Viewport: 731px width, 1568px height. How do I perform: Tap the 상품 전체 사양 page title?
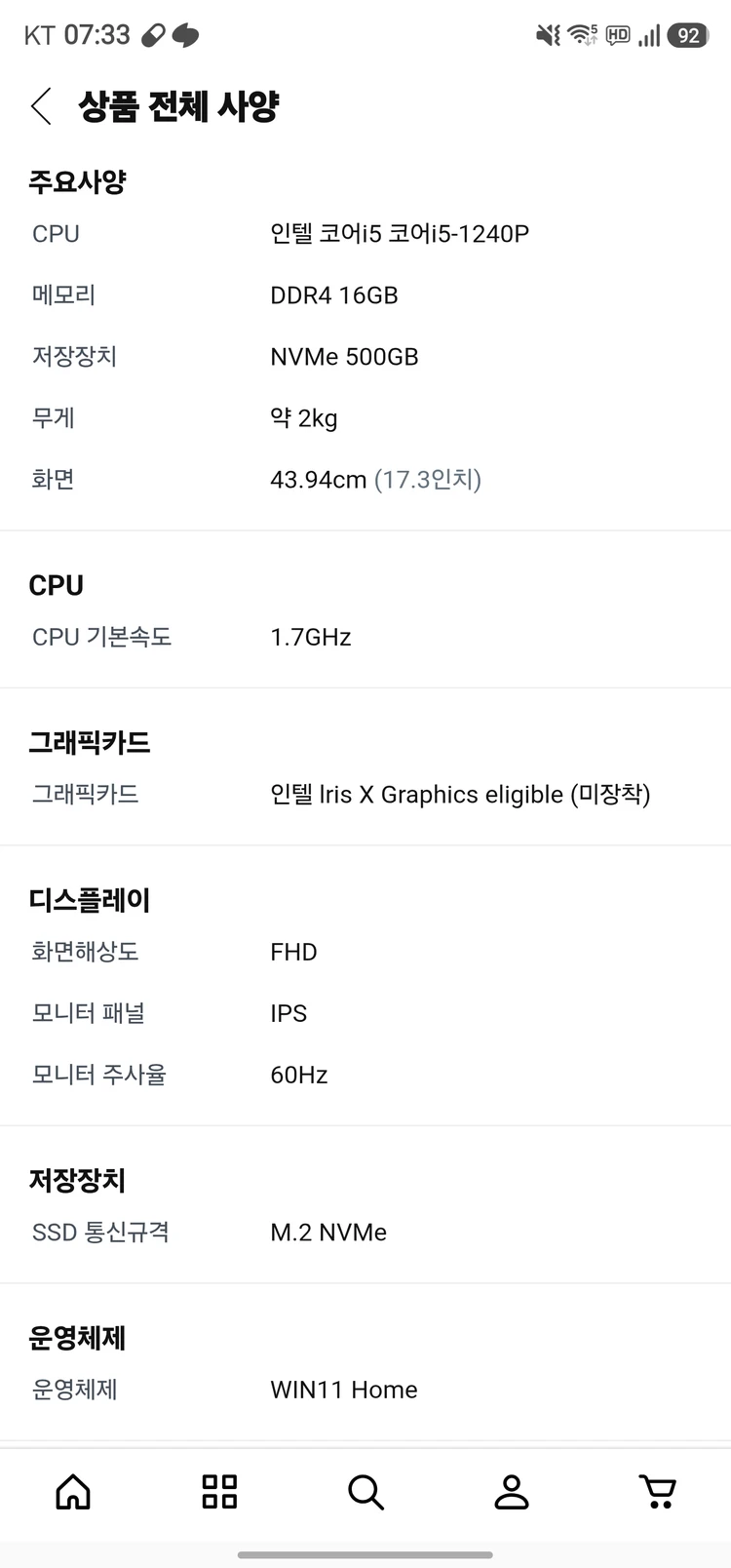(x=179, y=106)
